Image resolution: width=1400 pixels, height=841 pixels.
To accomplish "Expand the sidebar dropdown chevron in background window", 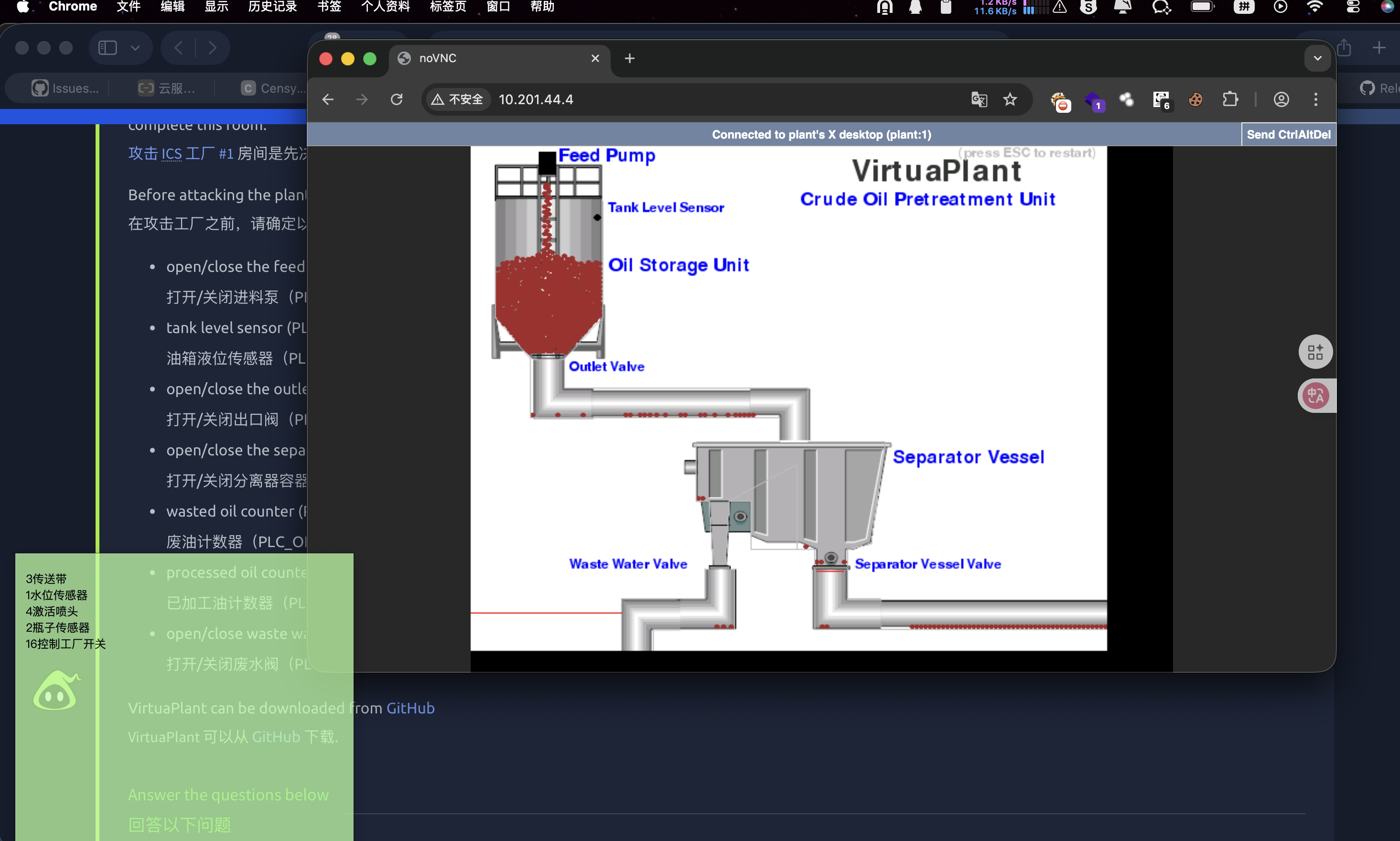I will tap(135, 48).
